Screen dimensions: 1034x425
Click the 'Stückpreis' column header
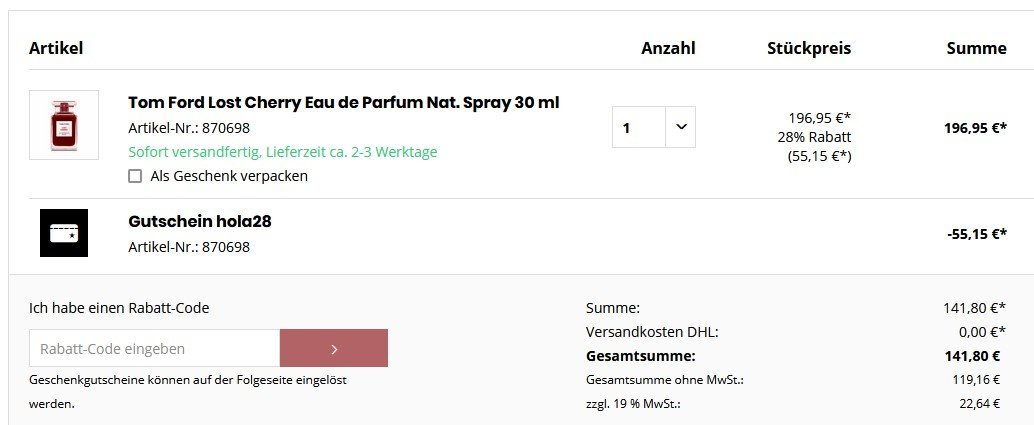(809, 48)
